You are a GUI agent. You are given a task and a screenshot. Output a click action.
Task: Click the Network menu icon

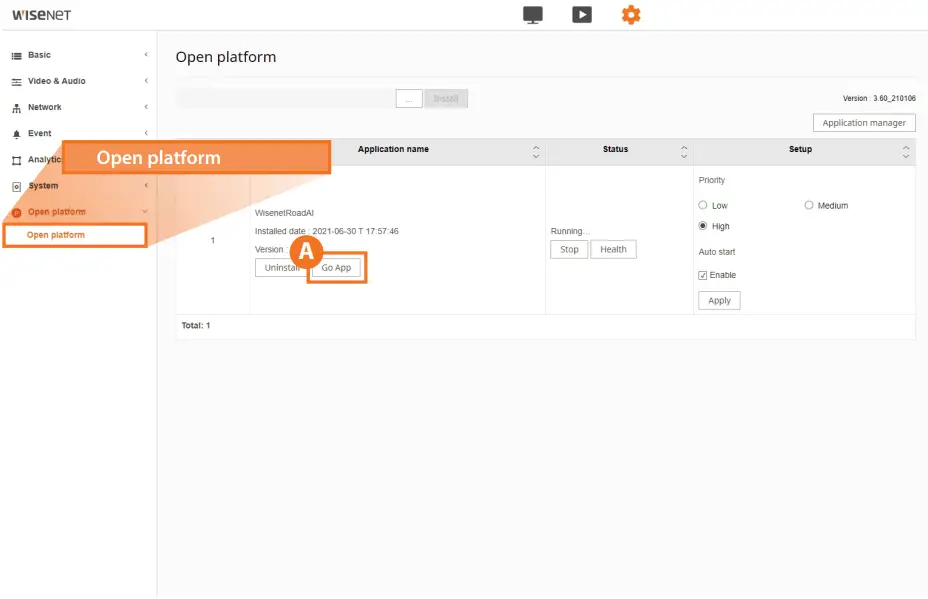(17, 108)
